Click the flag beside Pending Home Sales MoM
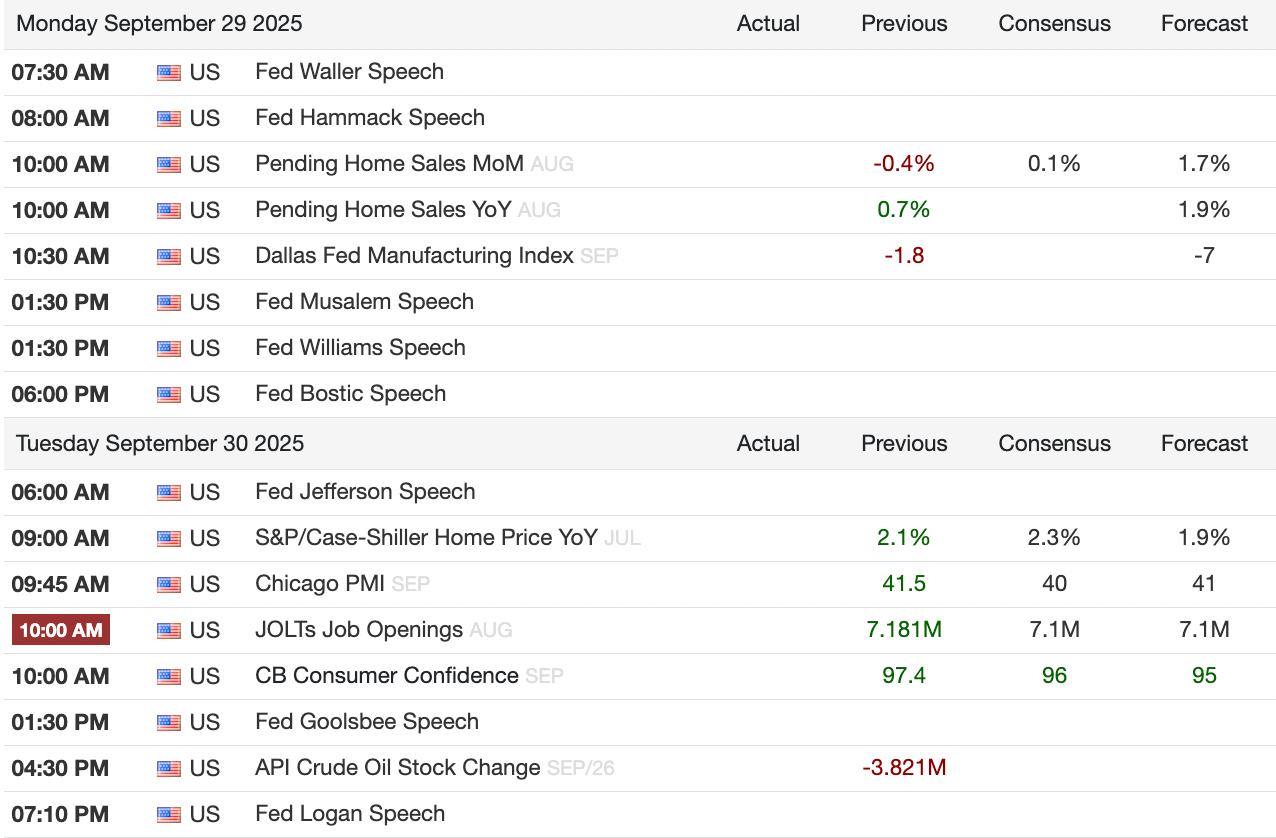The width and height of the screenshot is (1276, 838). (x=168, y=165)
